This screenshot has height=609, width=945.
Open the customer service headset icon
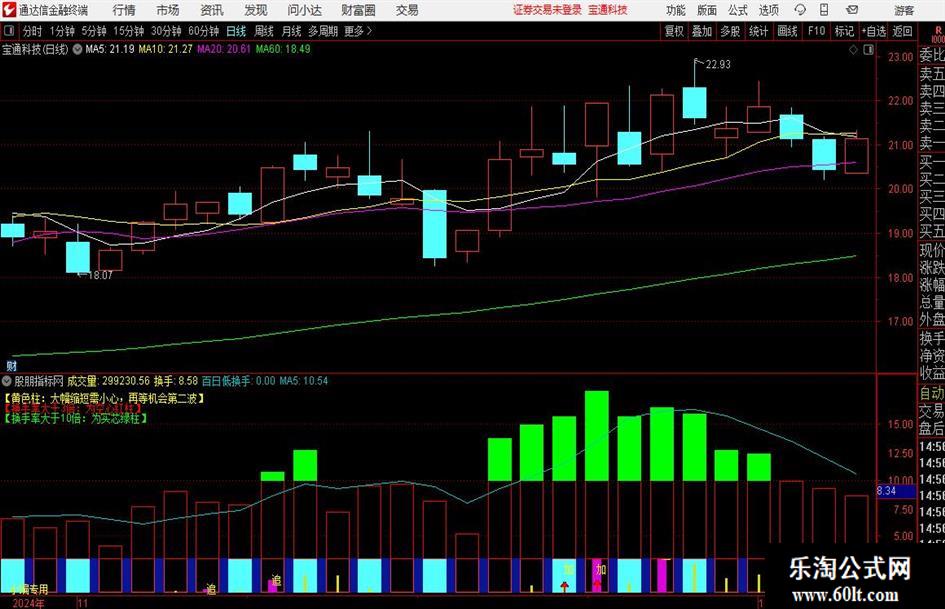800,10
